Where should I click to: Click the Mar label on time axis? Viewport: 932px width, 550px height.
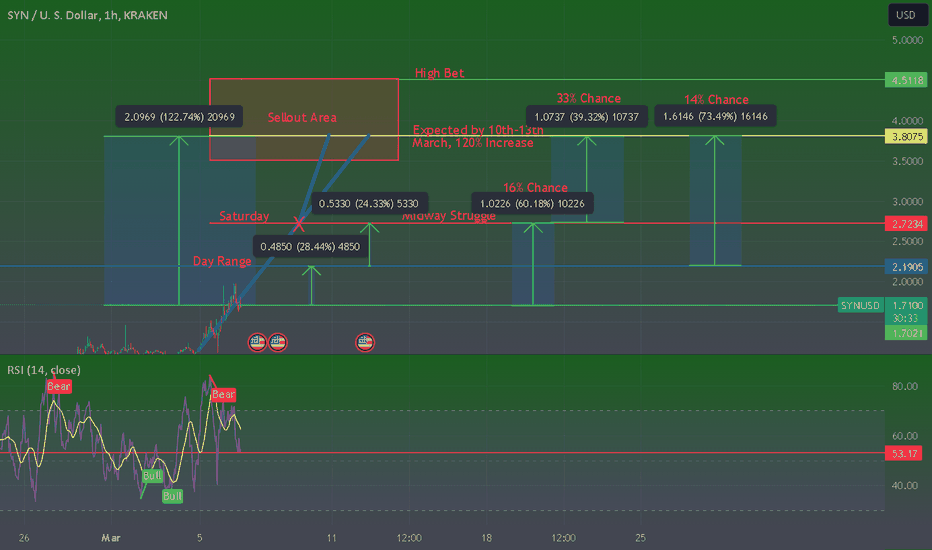coord(111,538)
